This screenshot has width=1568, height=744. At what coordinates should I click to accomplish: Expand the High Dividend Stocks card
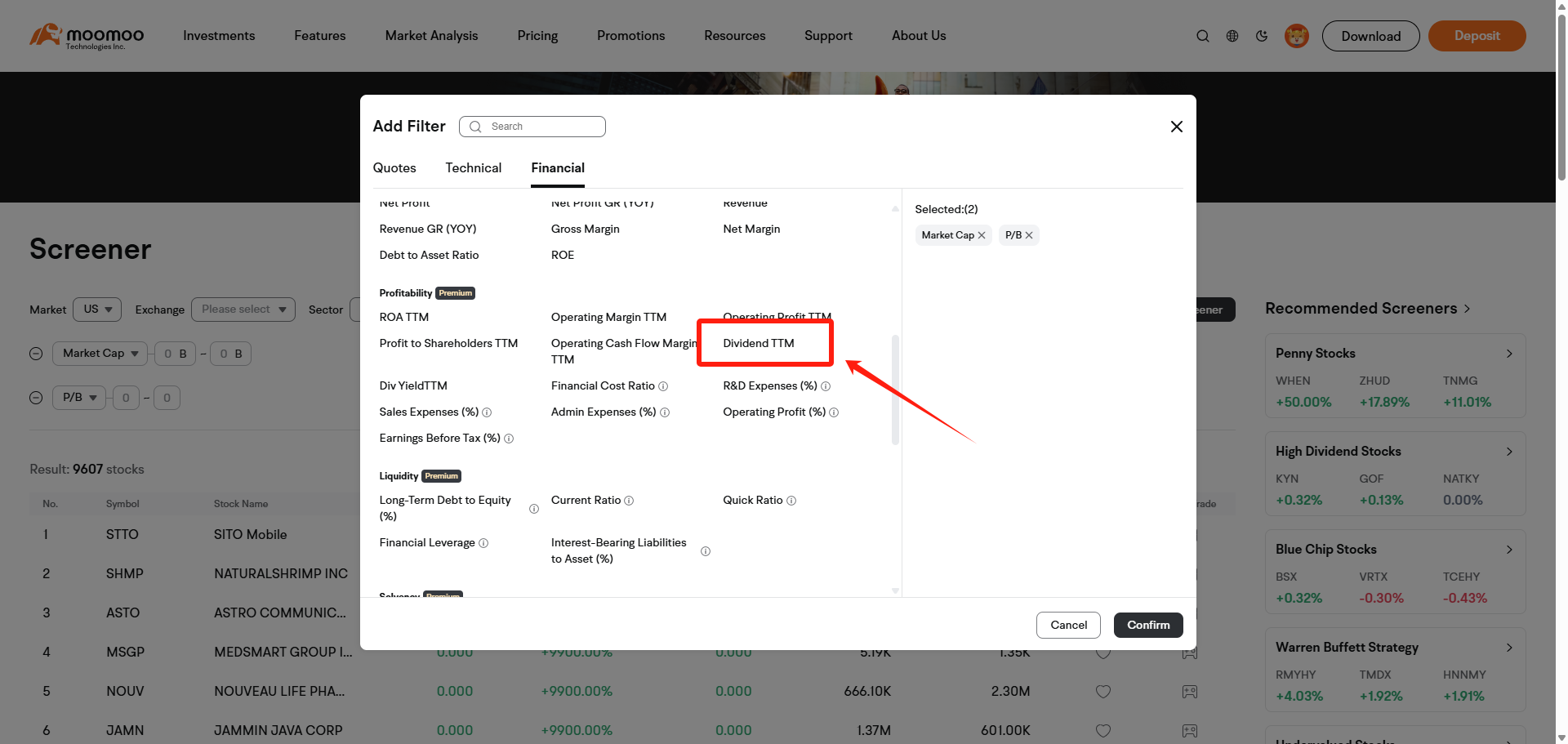(x=1509, y=452)
